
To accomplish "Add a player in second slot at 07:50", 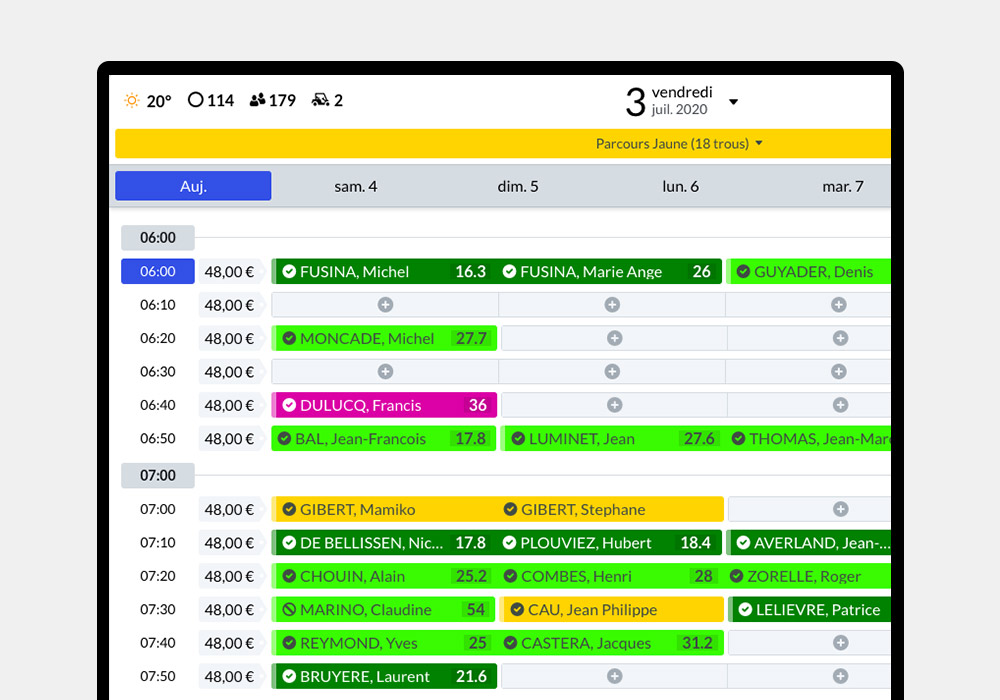I will tap(615, 676).
